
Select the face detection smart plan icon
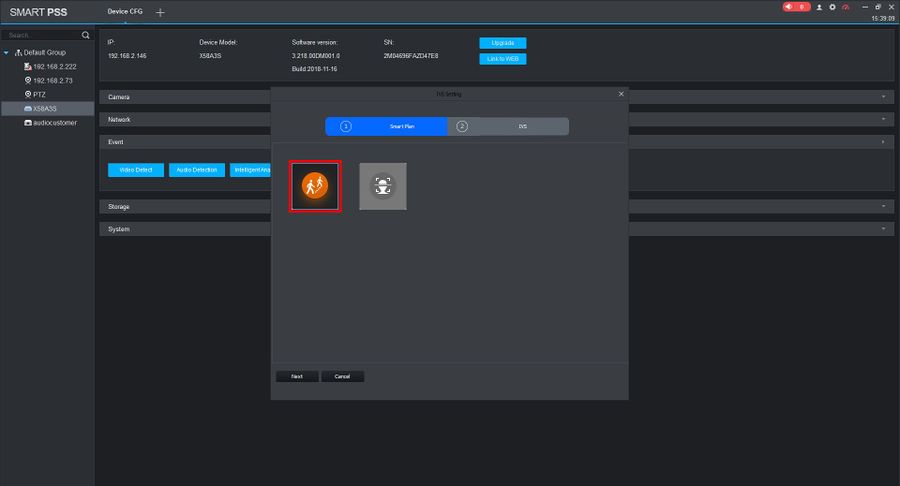pos(383,186)
